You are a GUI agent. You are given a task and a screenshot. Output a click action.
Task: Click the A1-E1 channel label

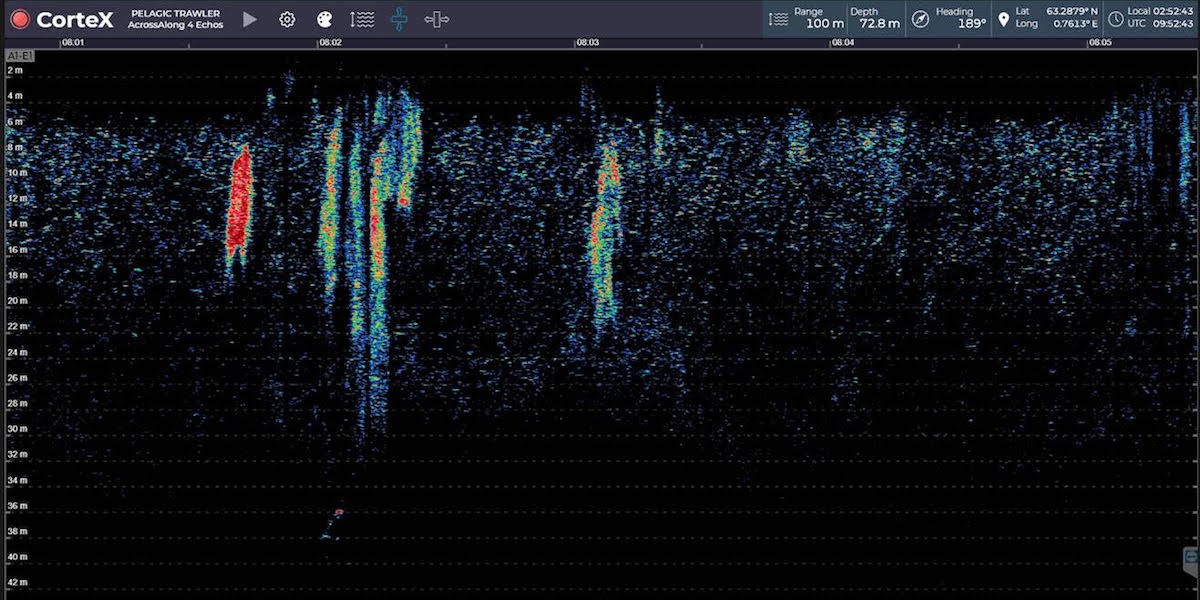pos(20,56)
